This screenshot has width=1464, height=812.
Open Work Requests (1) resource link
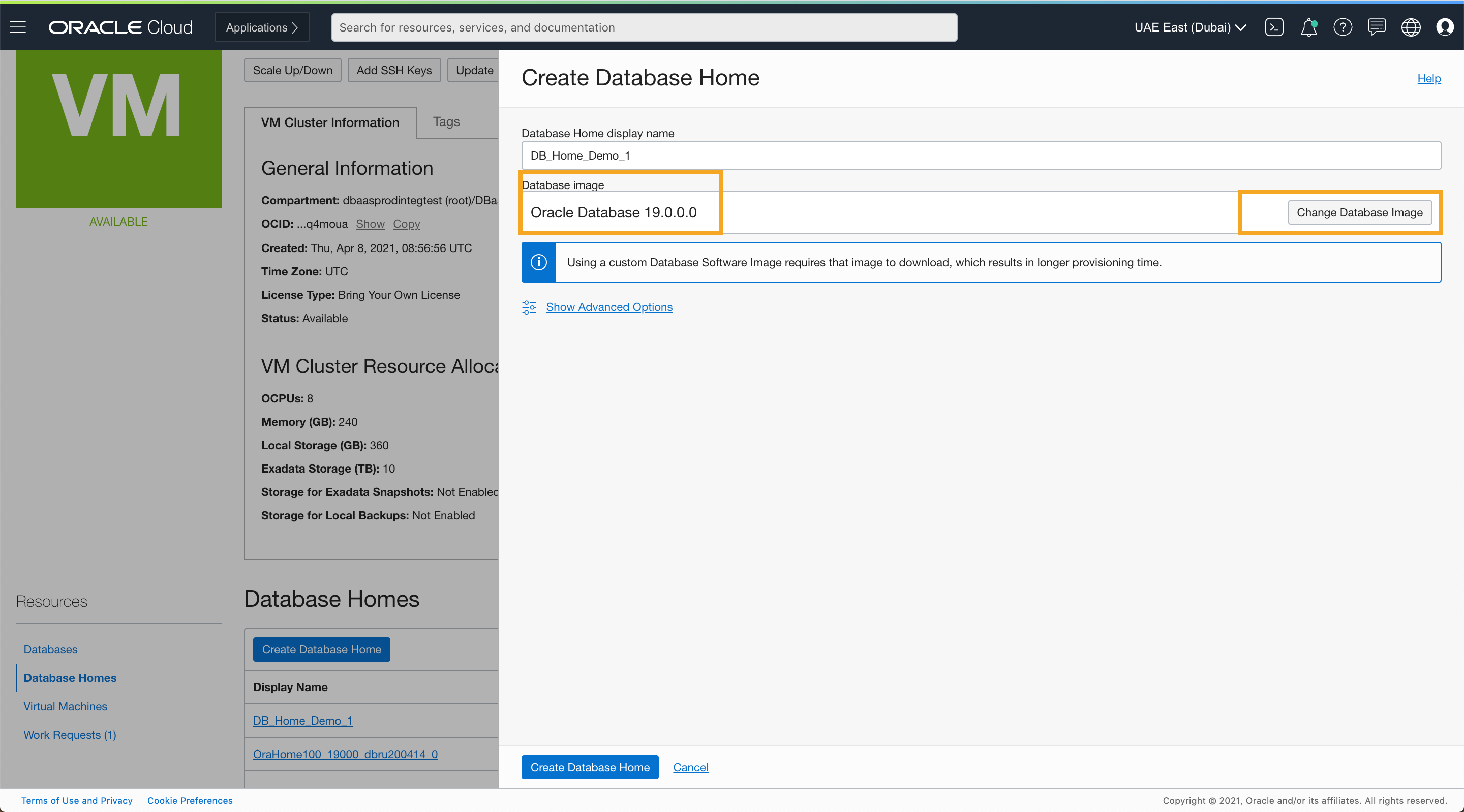[x=70, y=735]
